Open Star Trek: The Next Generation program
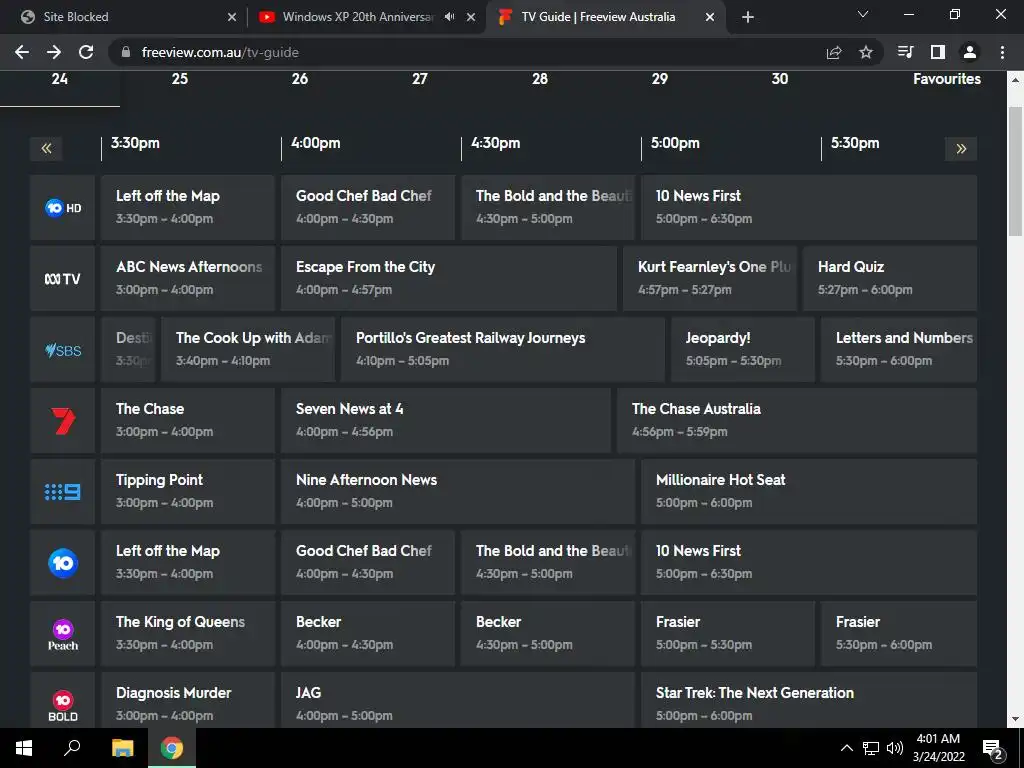Viewport: 1024px width, 768px height. 809,702
